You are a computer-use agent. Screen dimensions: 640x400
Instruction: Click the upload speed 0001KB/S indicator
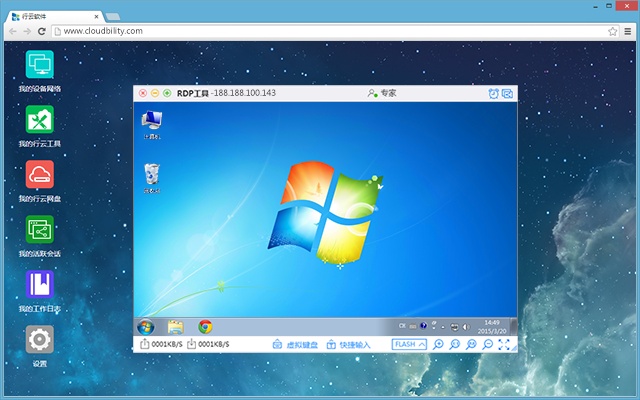pyautogui.click(x=161, y=344)
